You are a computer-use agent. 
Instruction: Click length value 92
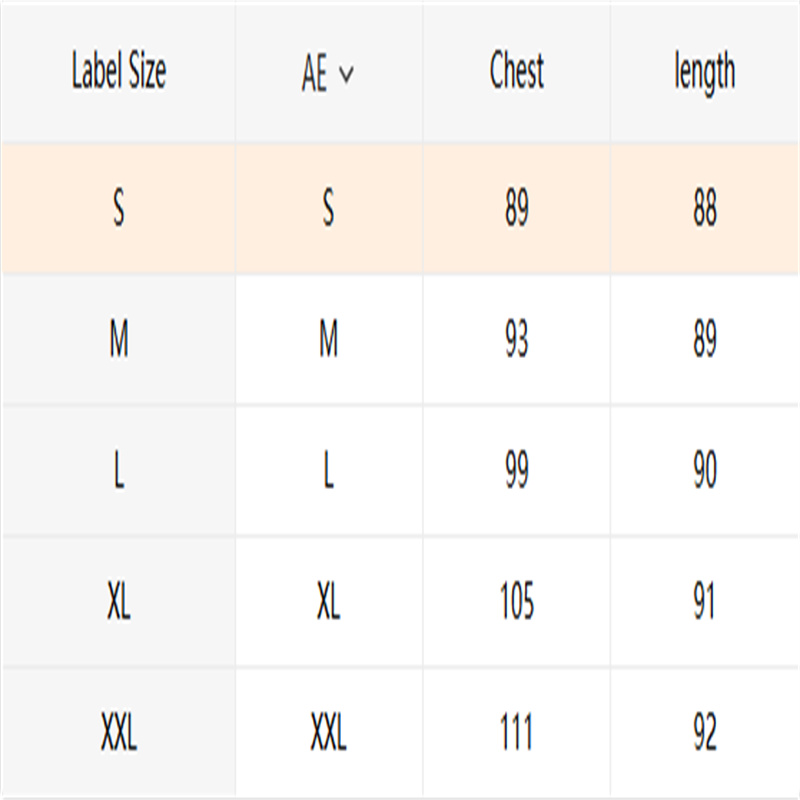705,732
